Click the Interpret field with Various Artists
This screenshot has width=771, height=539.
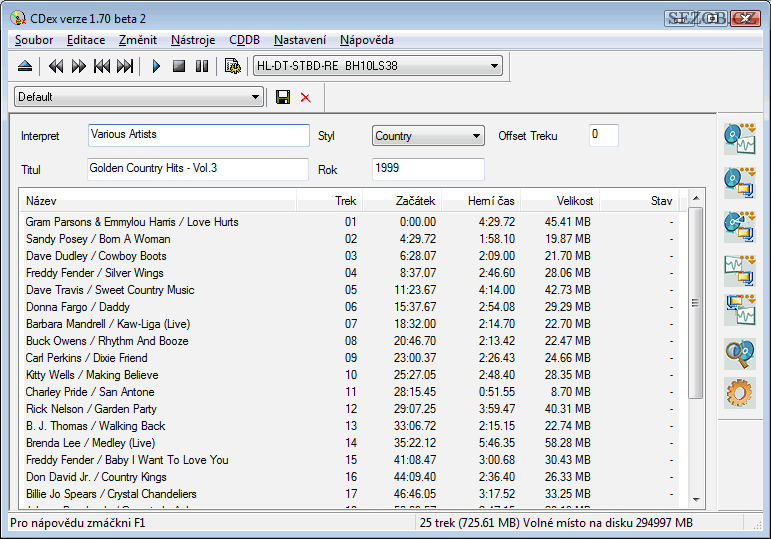pos(199,135)
